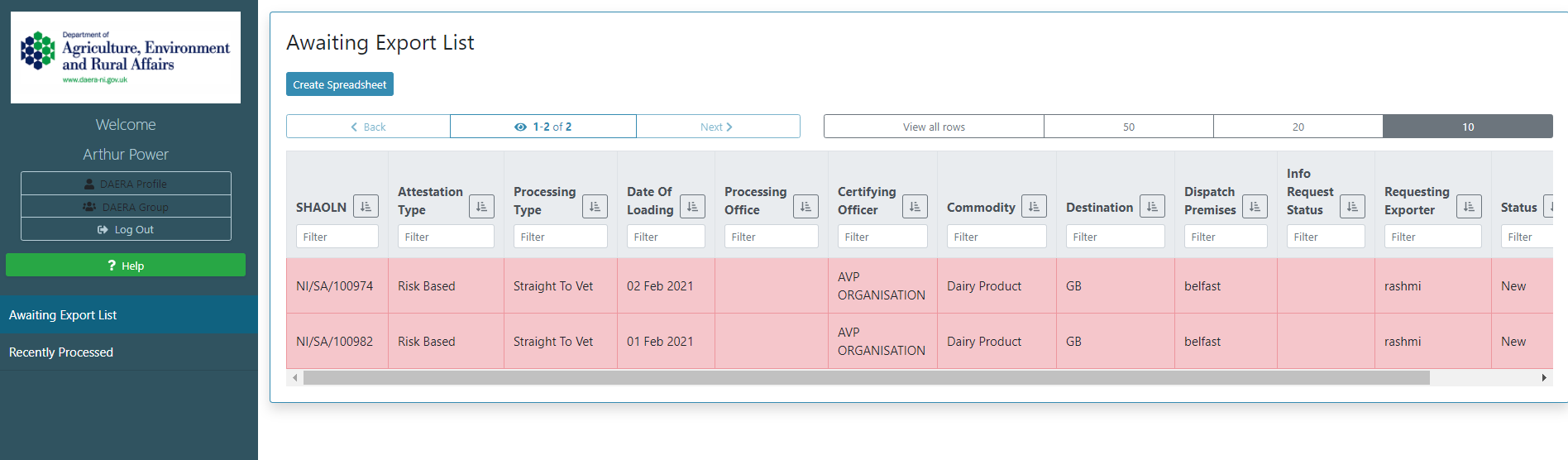Screen dimensions: 1568x460
Task: Go to Next page of results
Action: coord(718,127)
